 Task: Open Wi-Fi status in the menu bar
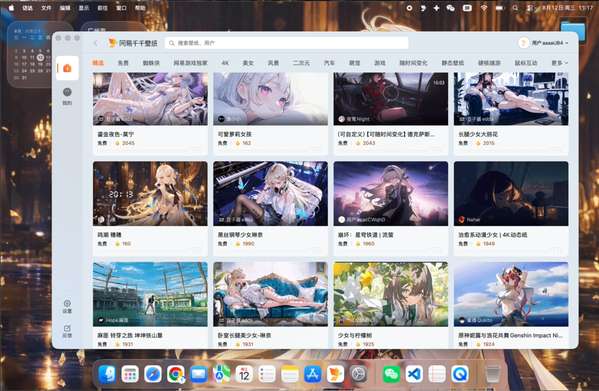click(x=484, y=8)
